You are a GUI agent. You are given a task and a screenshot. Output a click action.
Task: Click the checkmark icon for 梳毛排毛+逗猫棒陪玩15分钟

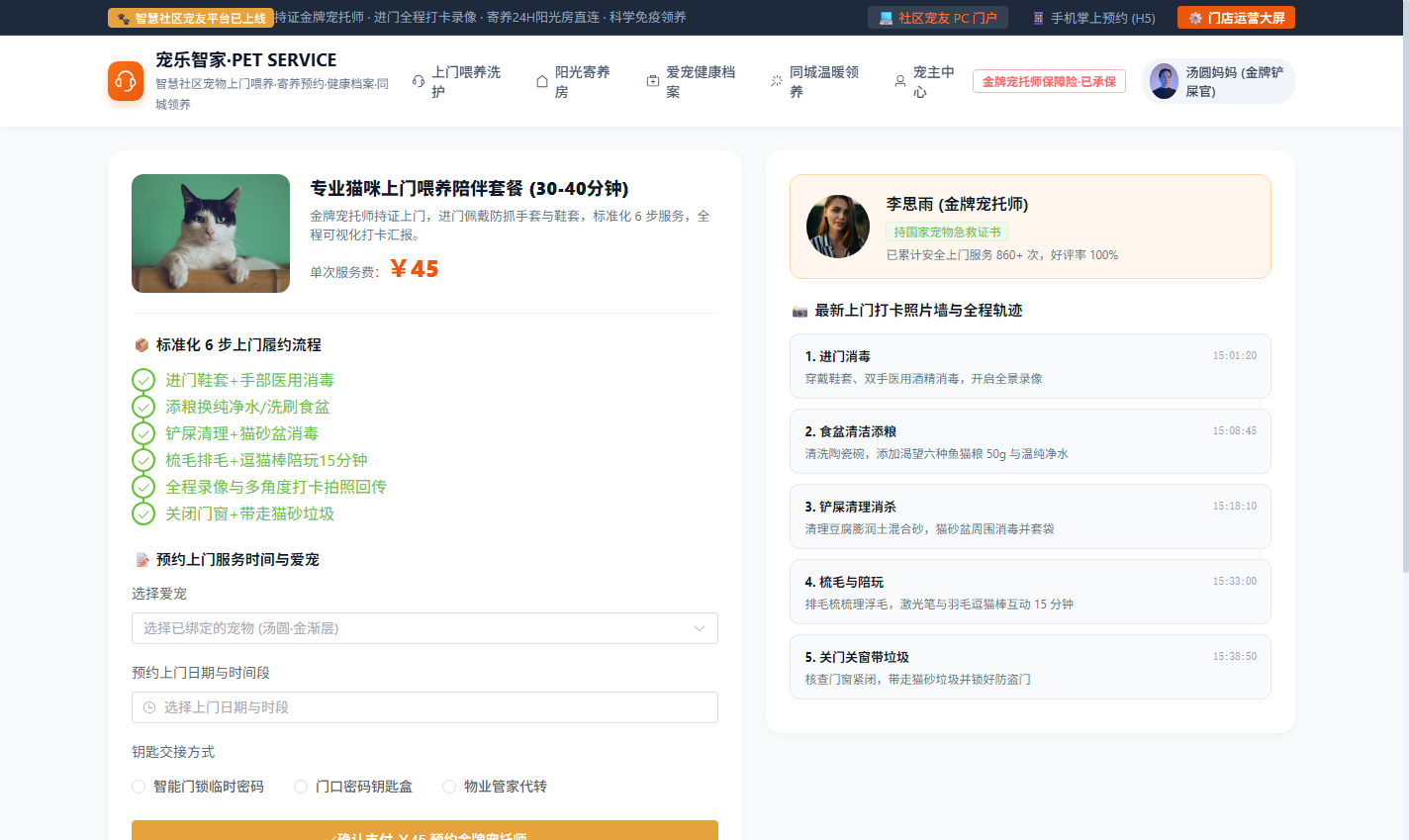(x=143, y=460)
